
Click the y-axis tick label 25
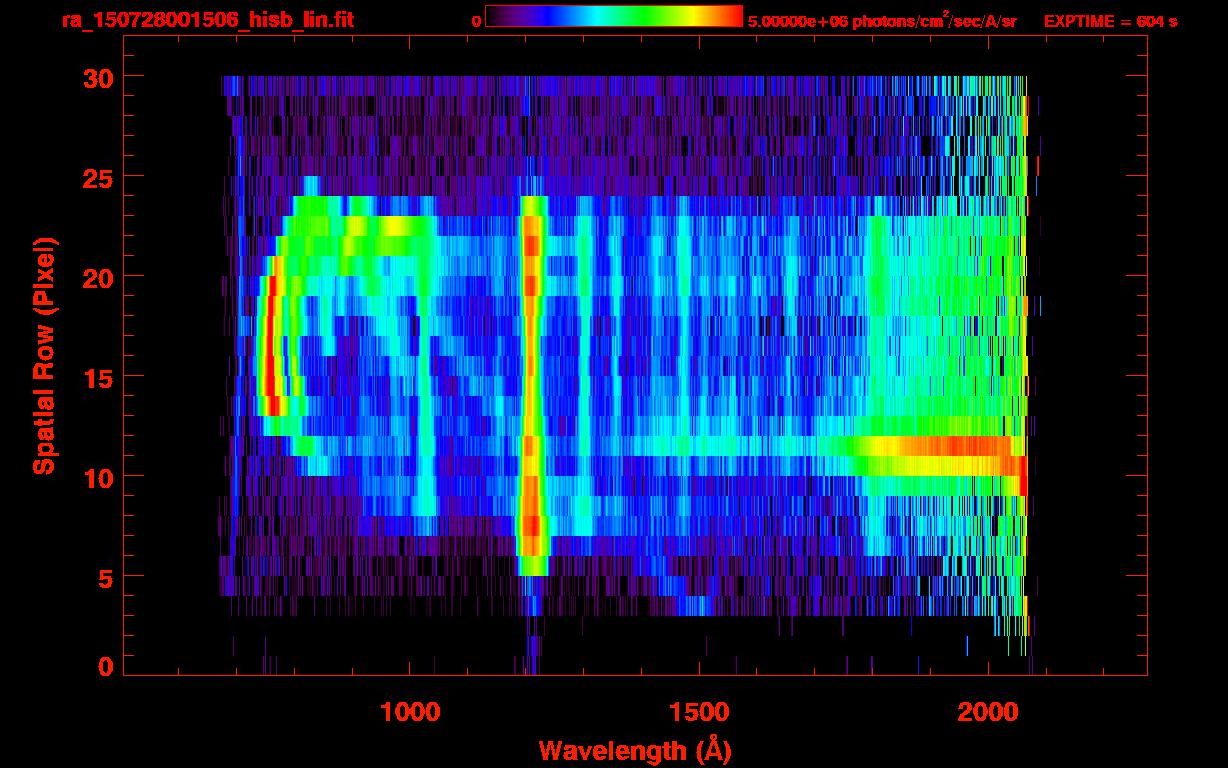[x=98, y=177]
